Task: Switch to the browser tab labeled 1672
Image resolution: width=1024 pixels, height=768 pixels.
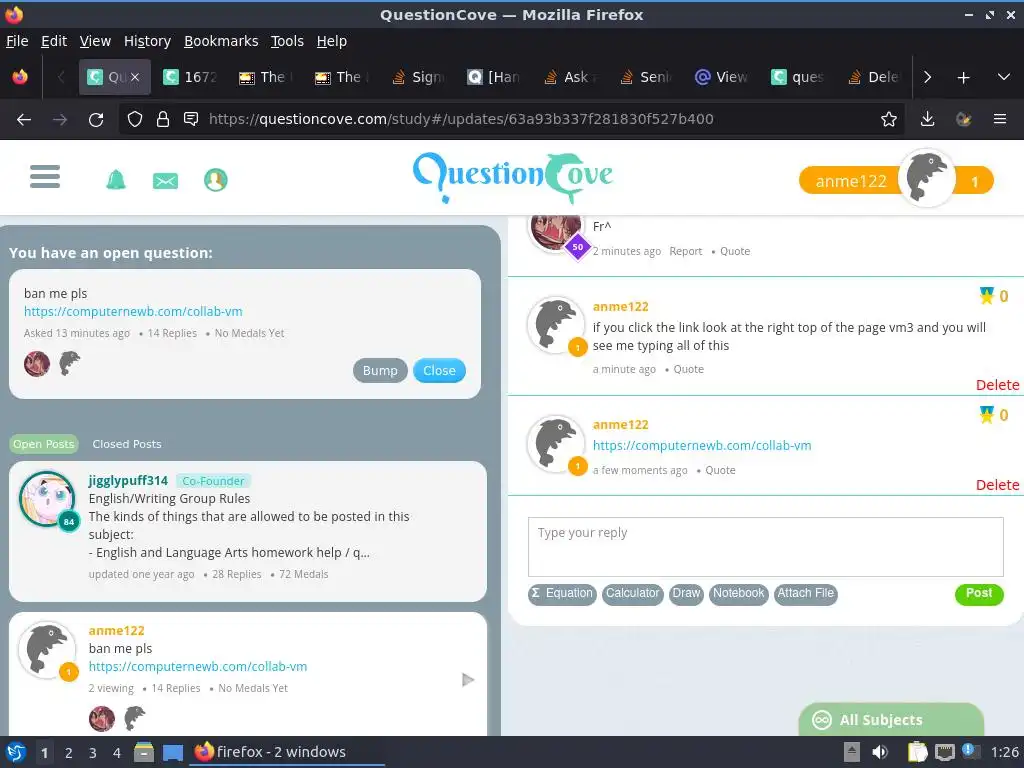Action: point(189,77)
